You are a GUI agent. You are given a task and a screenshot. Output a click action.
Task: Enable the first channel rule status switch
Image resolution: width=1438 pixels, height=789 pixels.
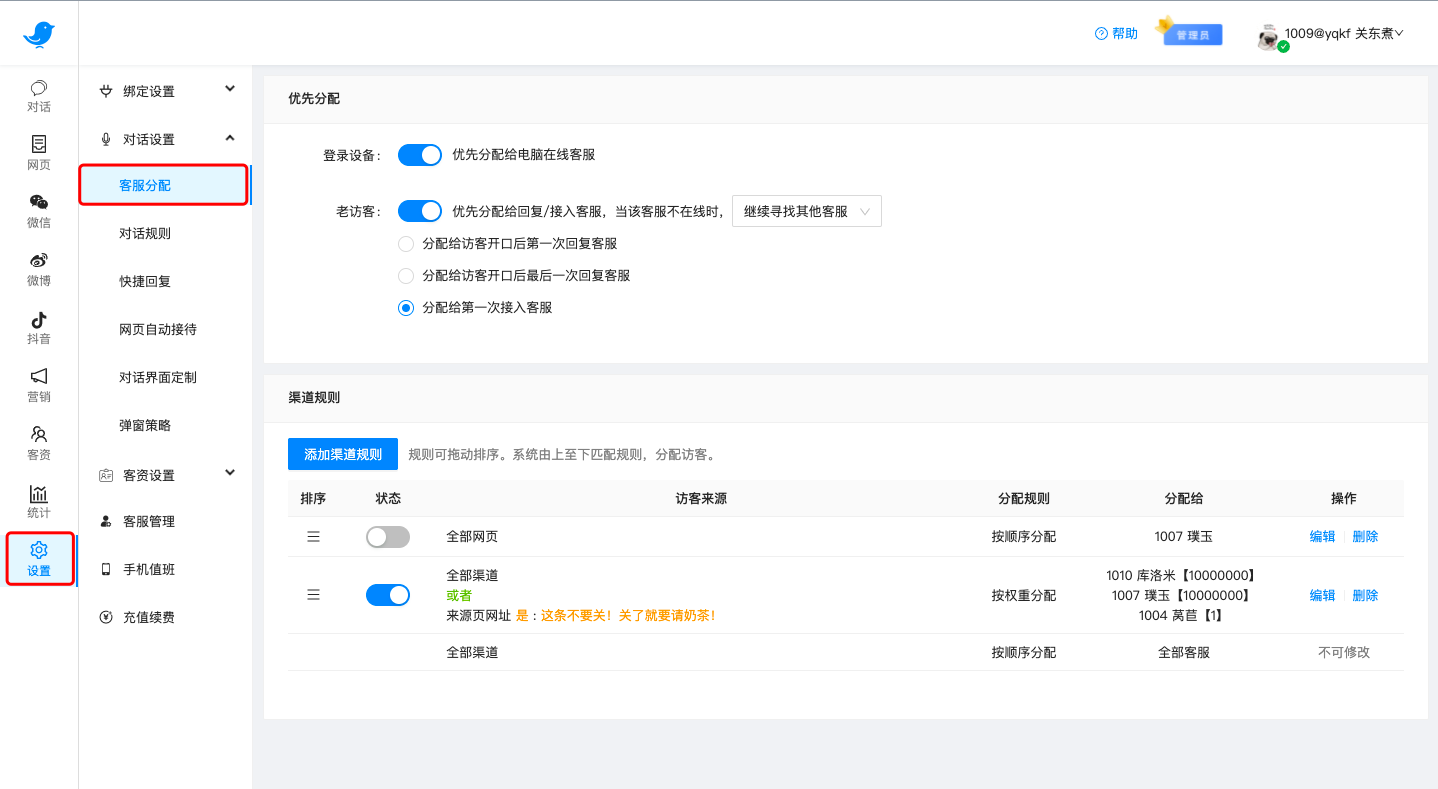coord(387,536)
